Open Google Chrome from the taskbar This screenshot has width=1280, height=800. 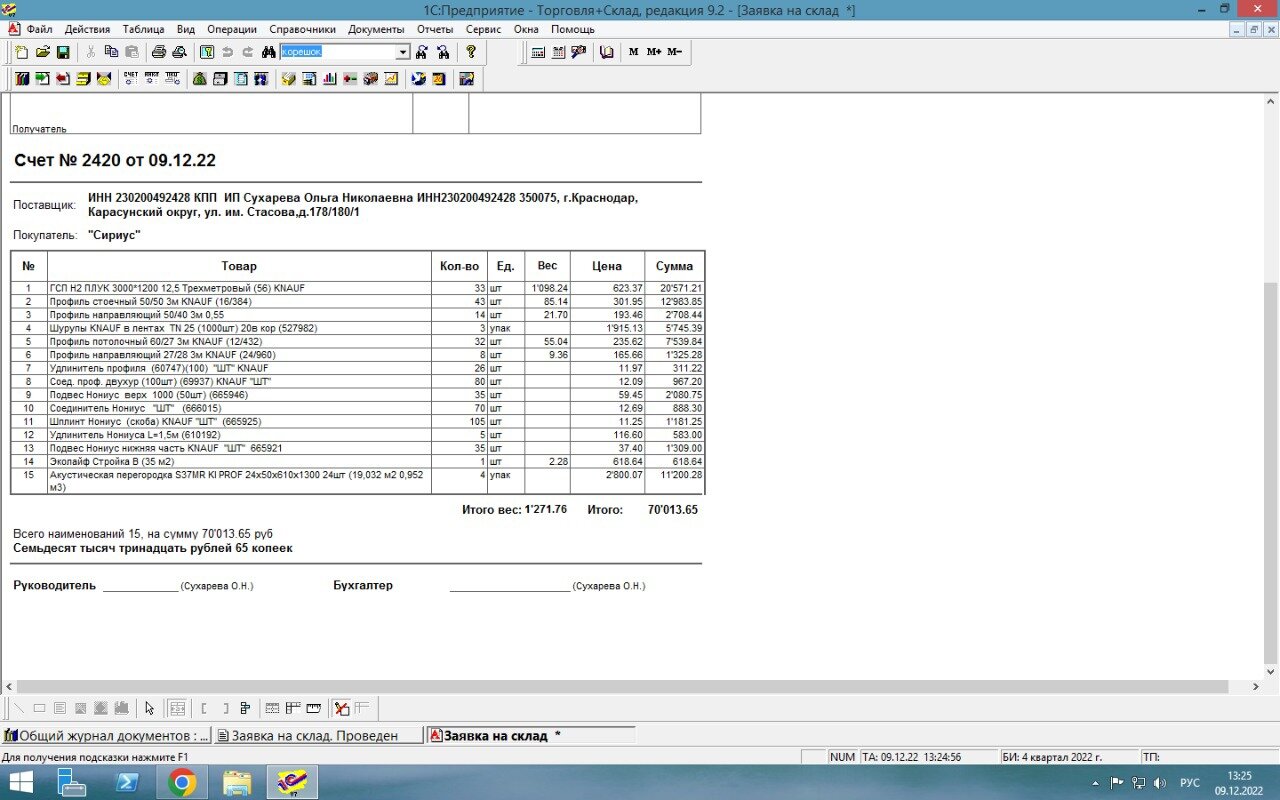[182, 782]
